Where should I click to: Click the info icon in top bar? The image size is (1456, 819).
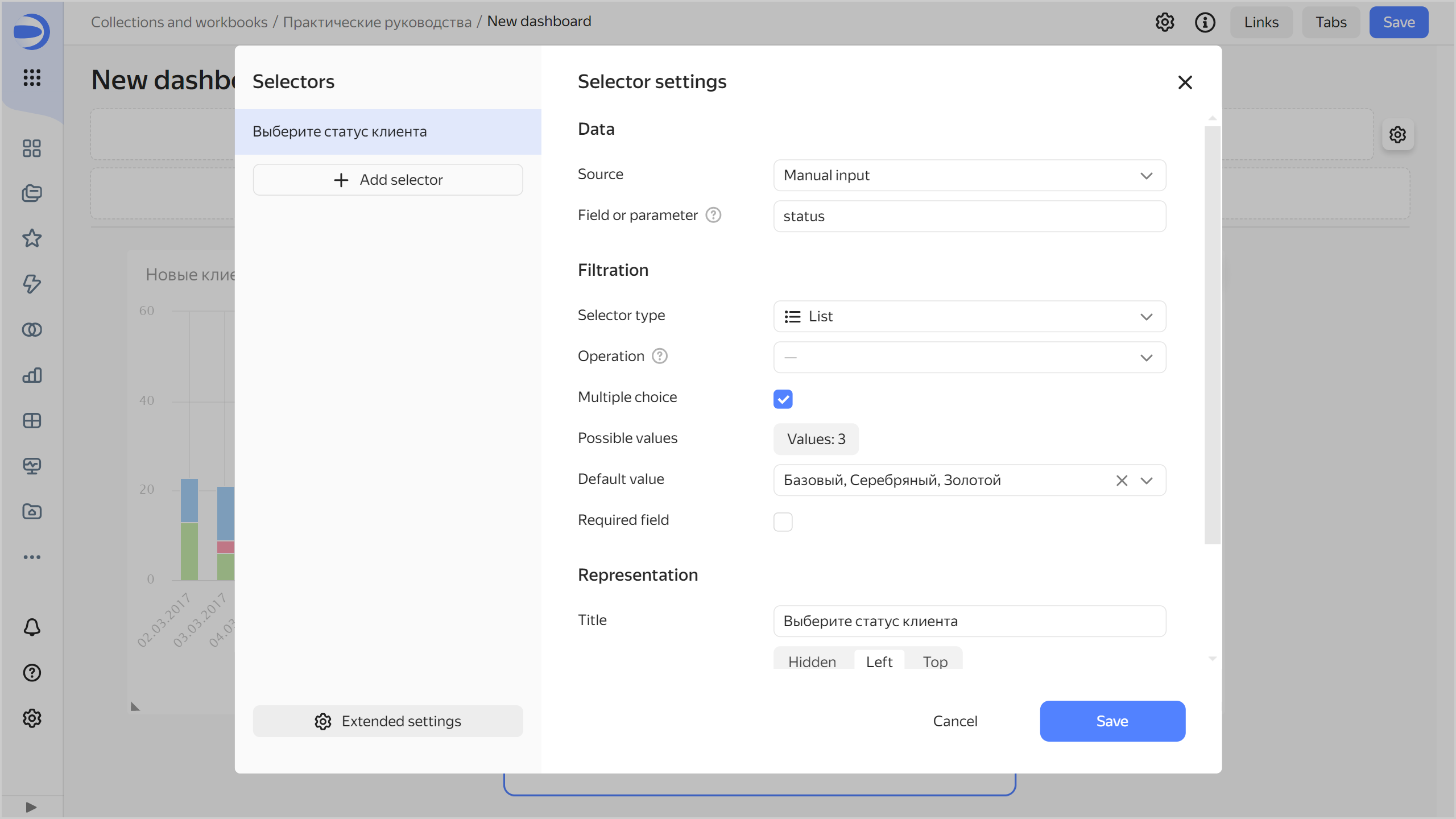click(1205, 22)
